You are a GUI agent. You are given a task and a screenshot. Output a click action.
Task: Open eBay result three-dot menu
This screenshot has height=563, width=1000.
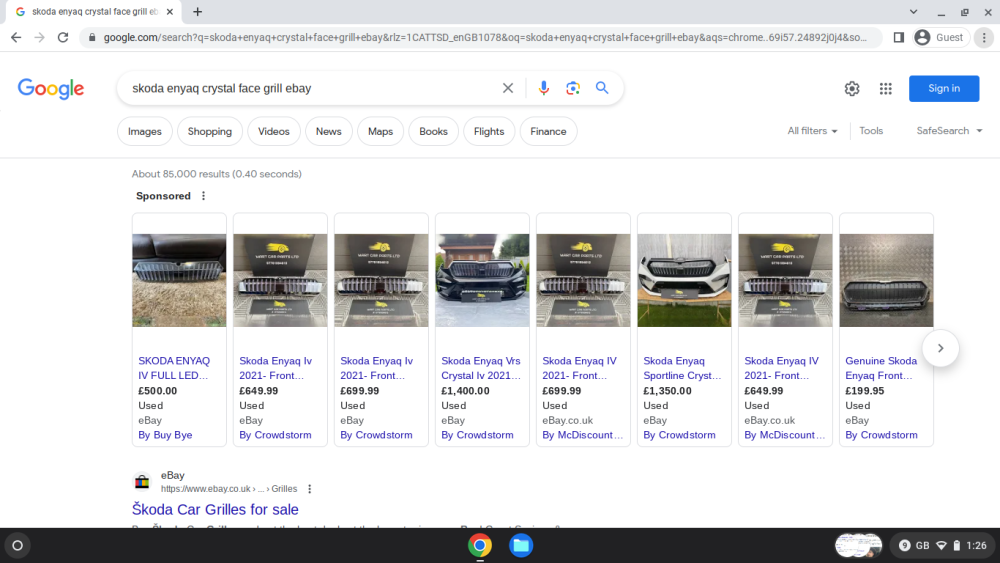tap(310, 489)
